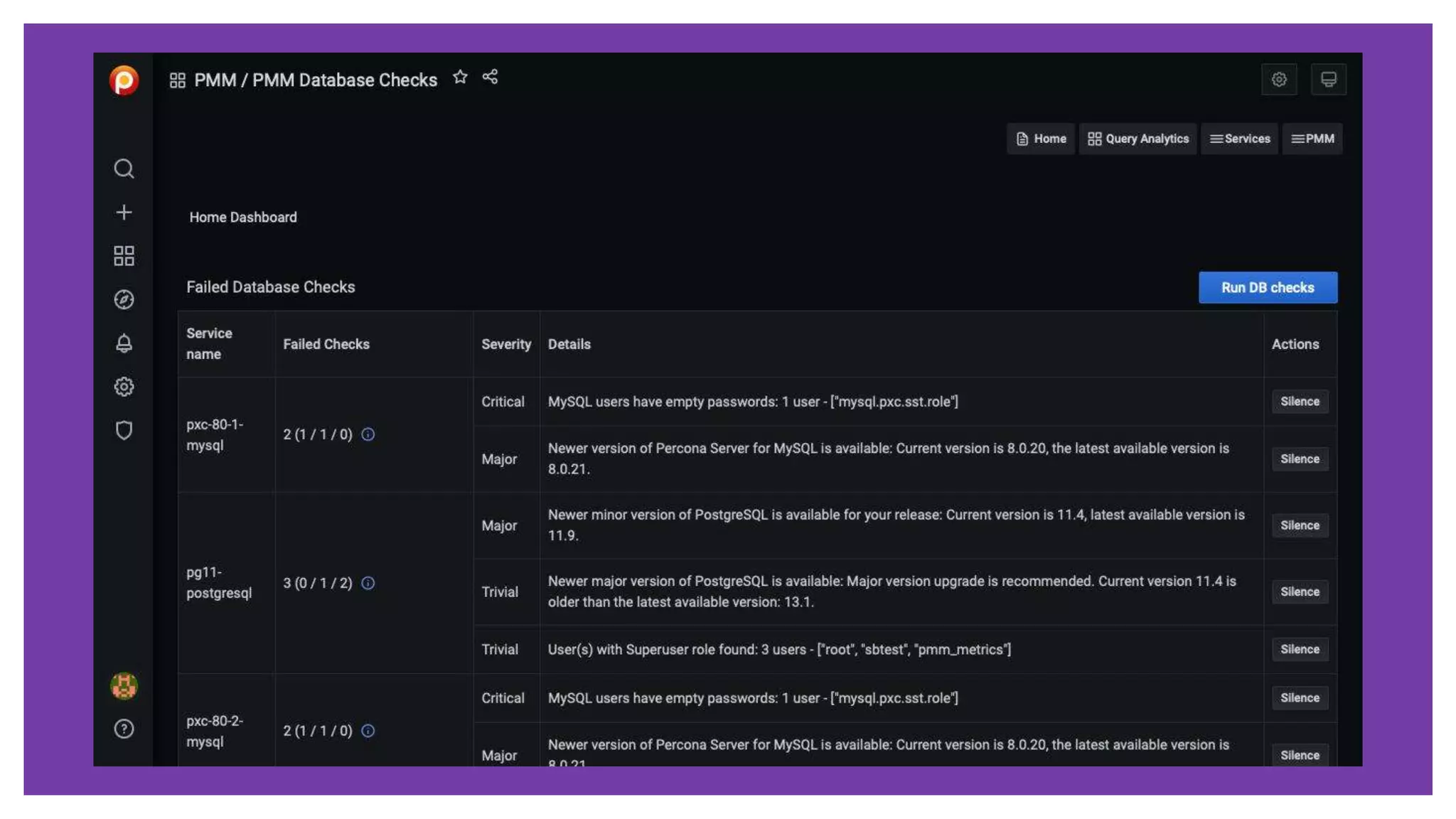Expand the PMM dropdown menu
Viewport: 1456px width, 819px height.
pos(1312,139)
